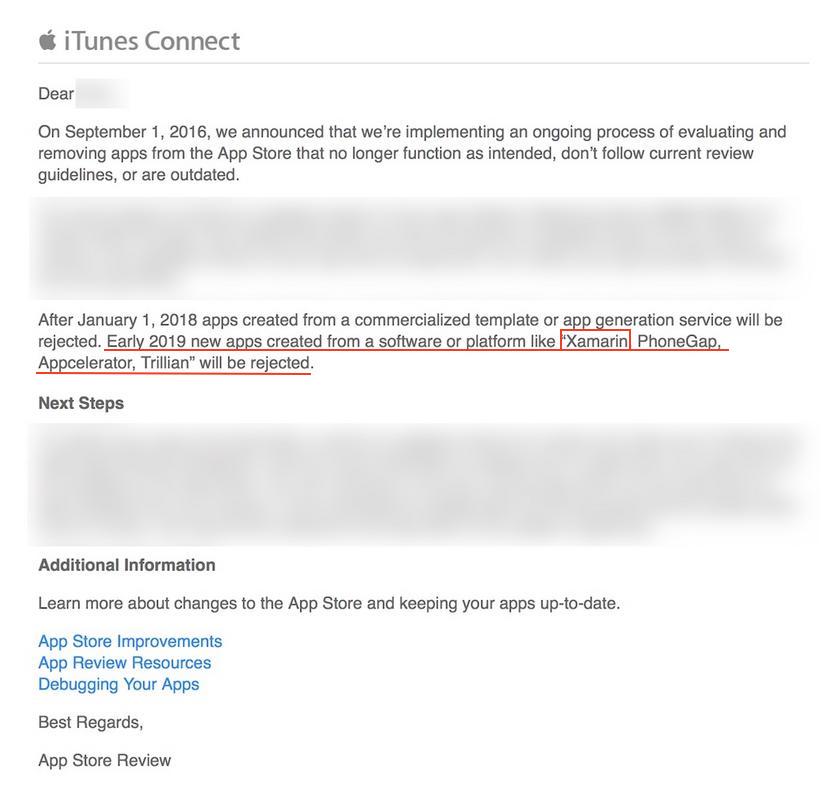This screenshot has width=838, height=800.
Task: Click the word Appcelerator
Action: click(x=86, y=363)
